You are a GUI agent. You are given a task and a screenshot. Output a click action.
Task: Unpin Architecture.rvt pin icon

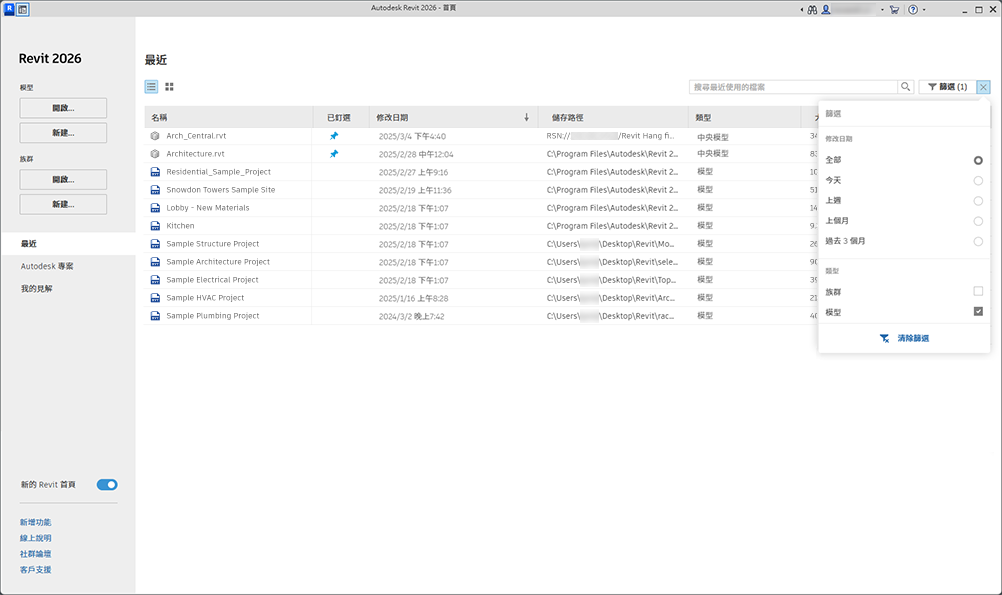click(x=334, y=154)
